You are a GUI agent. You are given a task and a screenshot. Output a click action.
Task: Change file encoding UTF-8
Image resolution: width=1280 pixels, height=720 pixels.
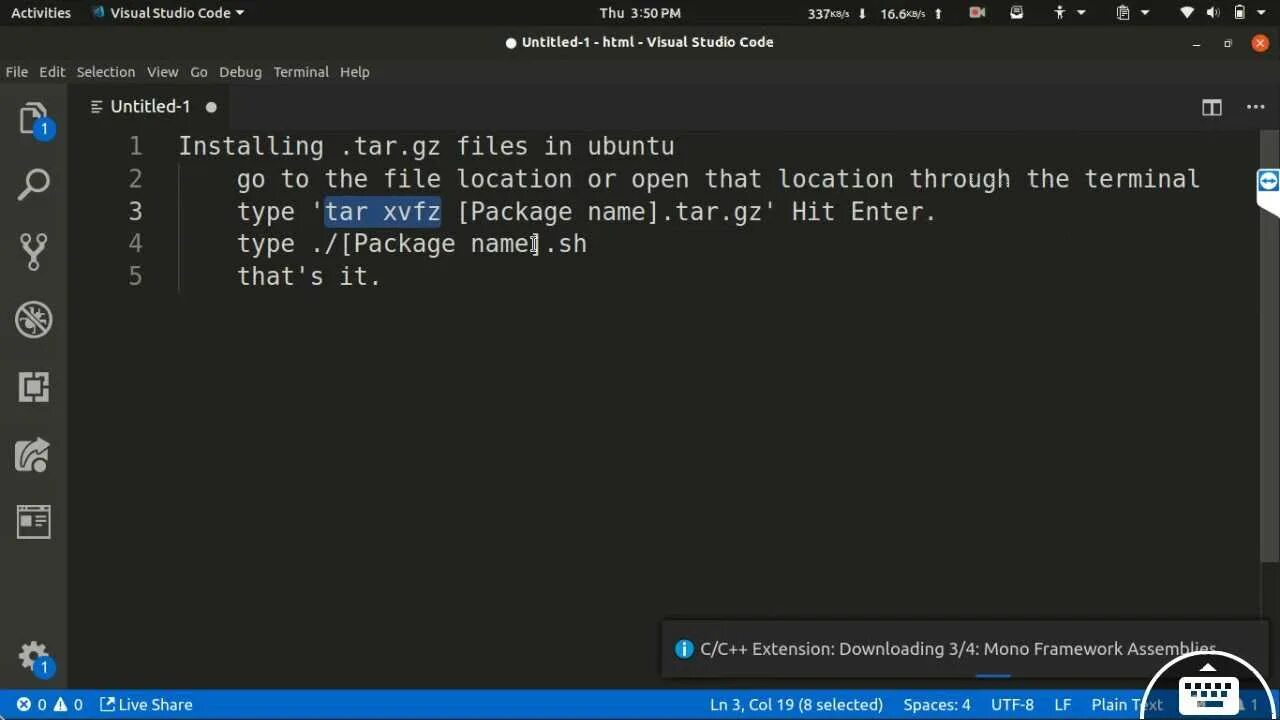(1012, 705)
